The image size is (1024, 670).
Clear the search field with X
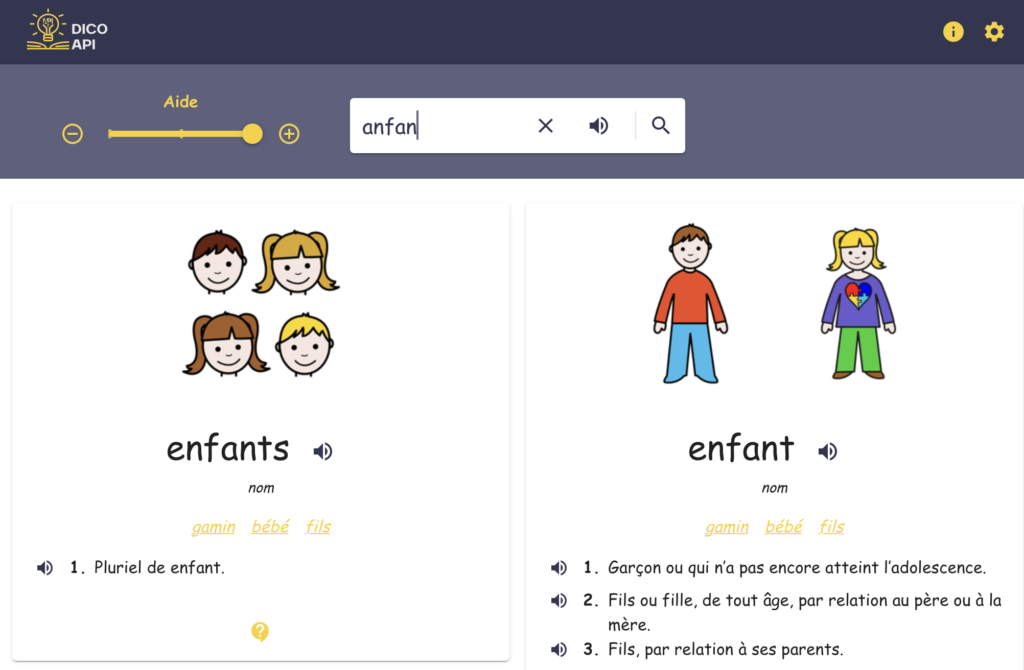[x=545, y=125]
